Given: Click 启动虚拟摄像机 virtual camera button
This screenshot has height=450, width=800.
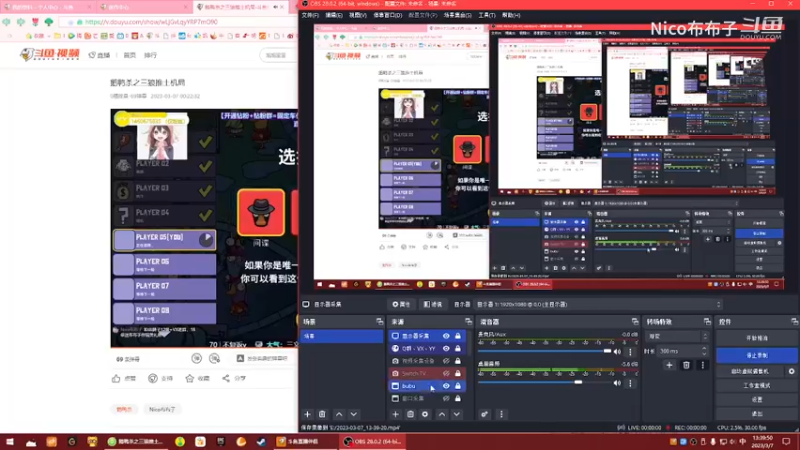Looking at the screenshot, I should (x=750, y=371).
